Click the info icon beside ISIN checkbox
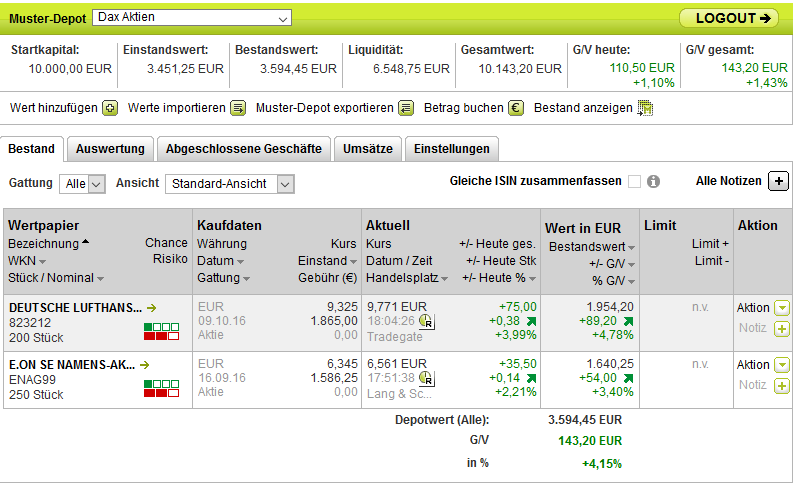Image resolution: width=796 pixels, height=487 pixels. [654, 182]
